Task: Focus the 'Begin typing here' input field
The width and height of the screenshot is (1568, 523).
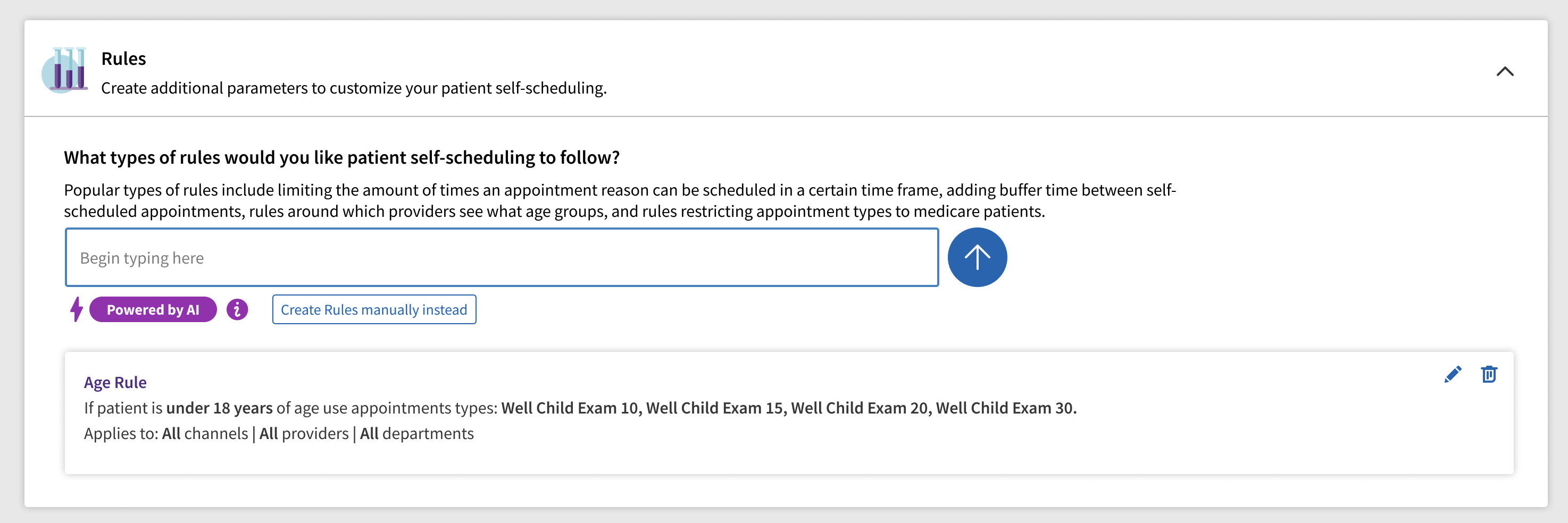Action: tap(502, 257)
